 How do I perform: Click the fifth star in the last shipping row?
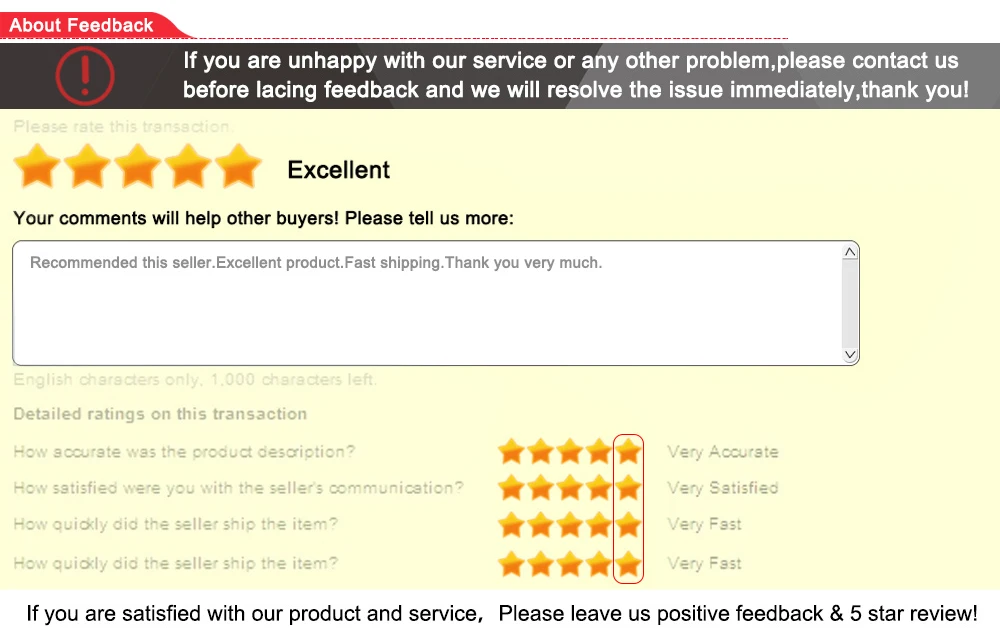pyautogui.click(x=628, y=564)
